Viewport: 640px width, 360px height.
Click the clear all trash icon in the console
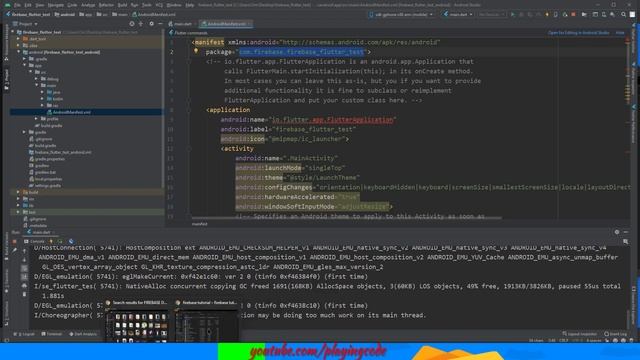[24, 294]
